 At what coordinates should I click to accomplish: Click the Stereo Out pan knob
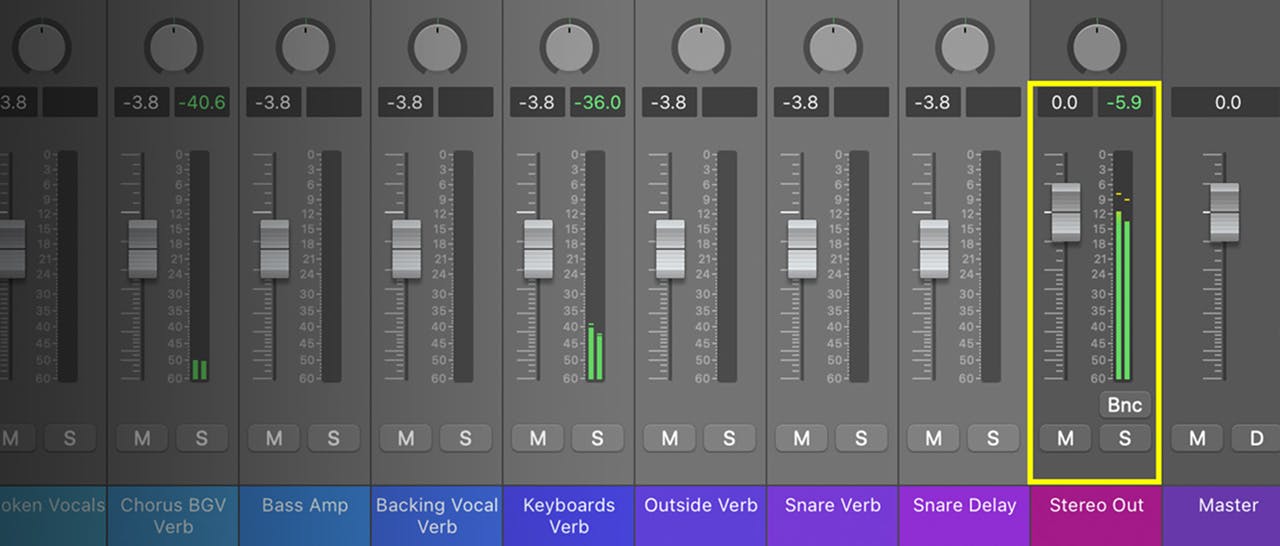1097,45
